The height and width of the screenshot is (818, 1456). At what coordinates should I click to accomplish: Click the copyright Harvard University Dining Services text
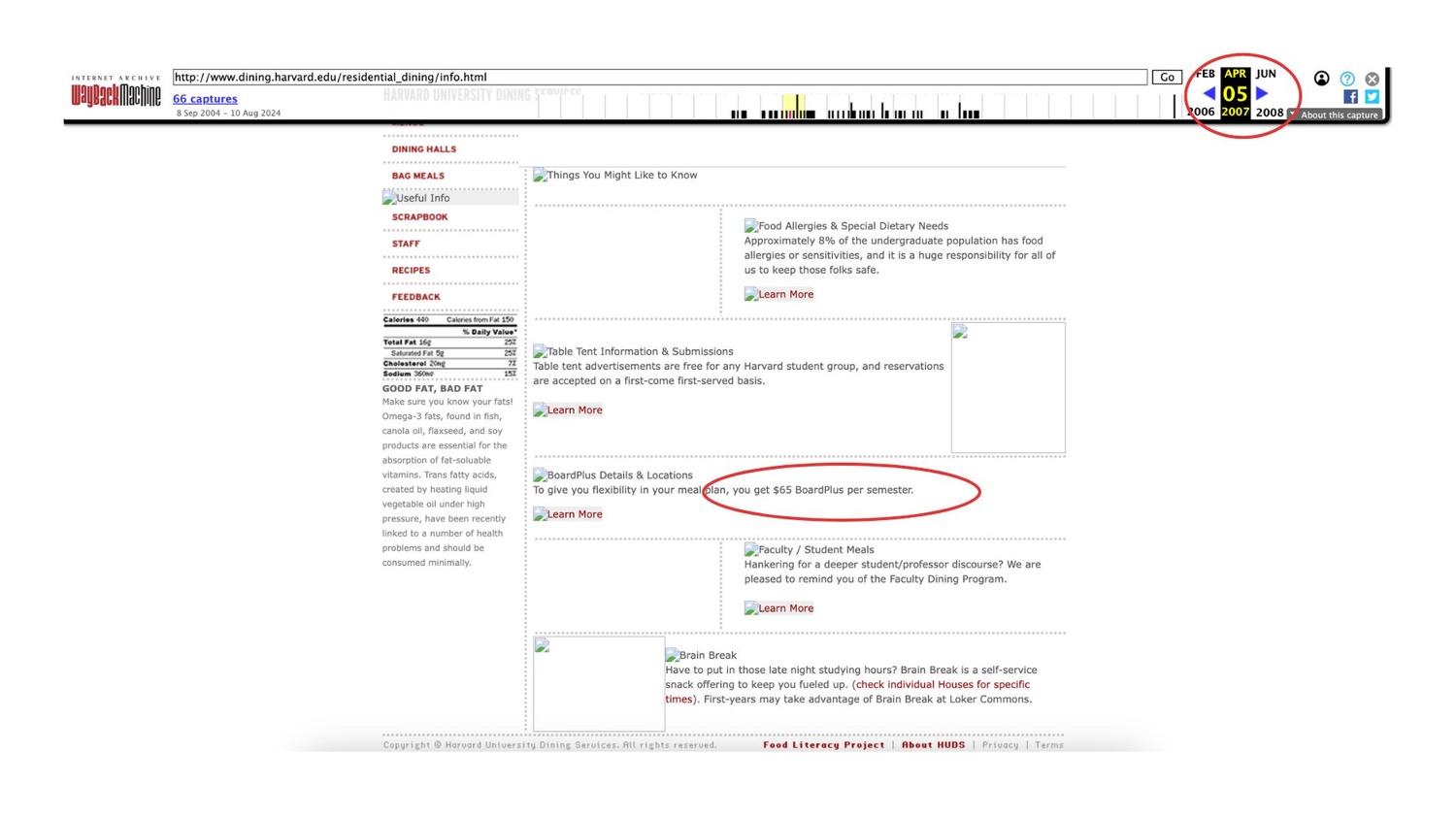(x=549, y=745)
